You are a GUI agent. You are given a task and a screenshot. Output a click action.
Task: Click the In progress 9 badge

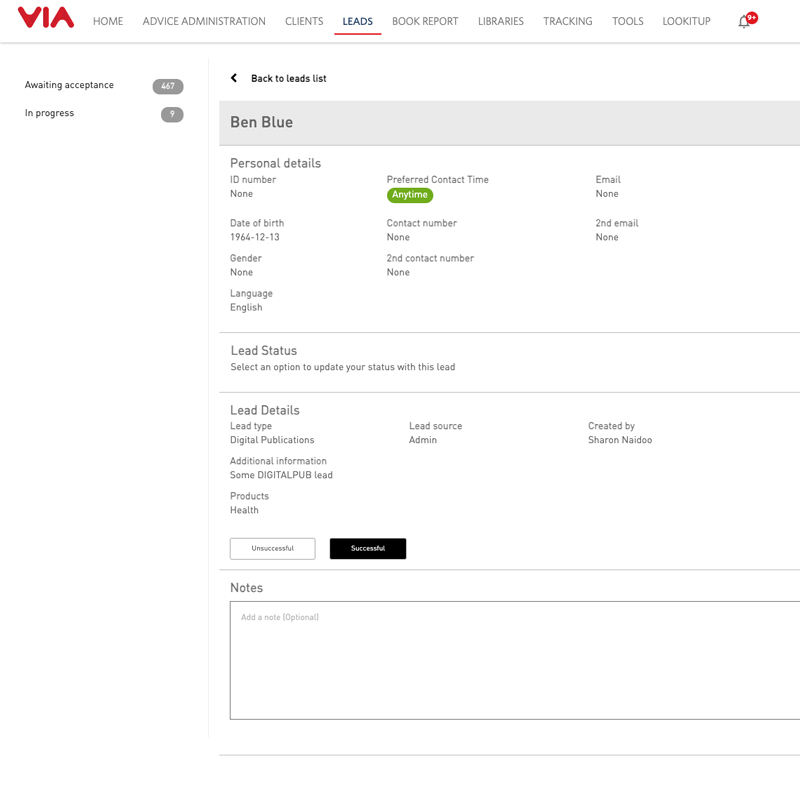click(172, 114)
